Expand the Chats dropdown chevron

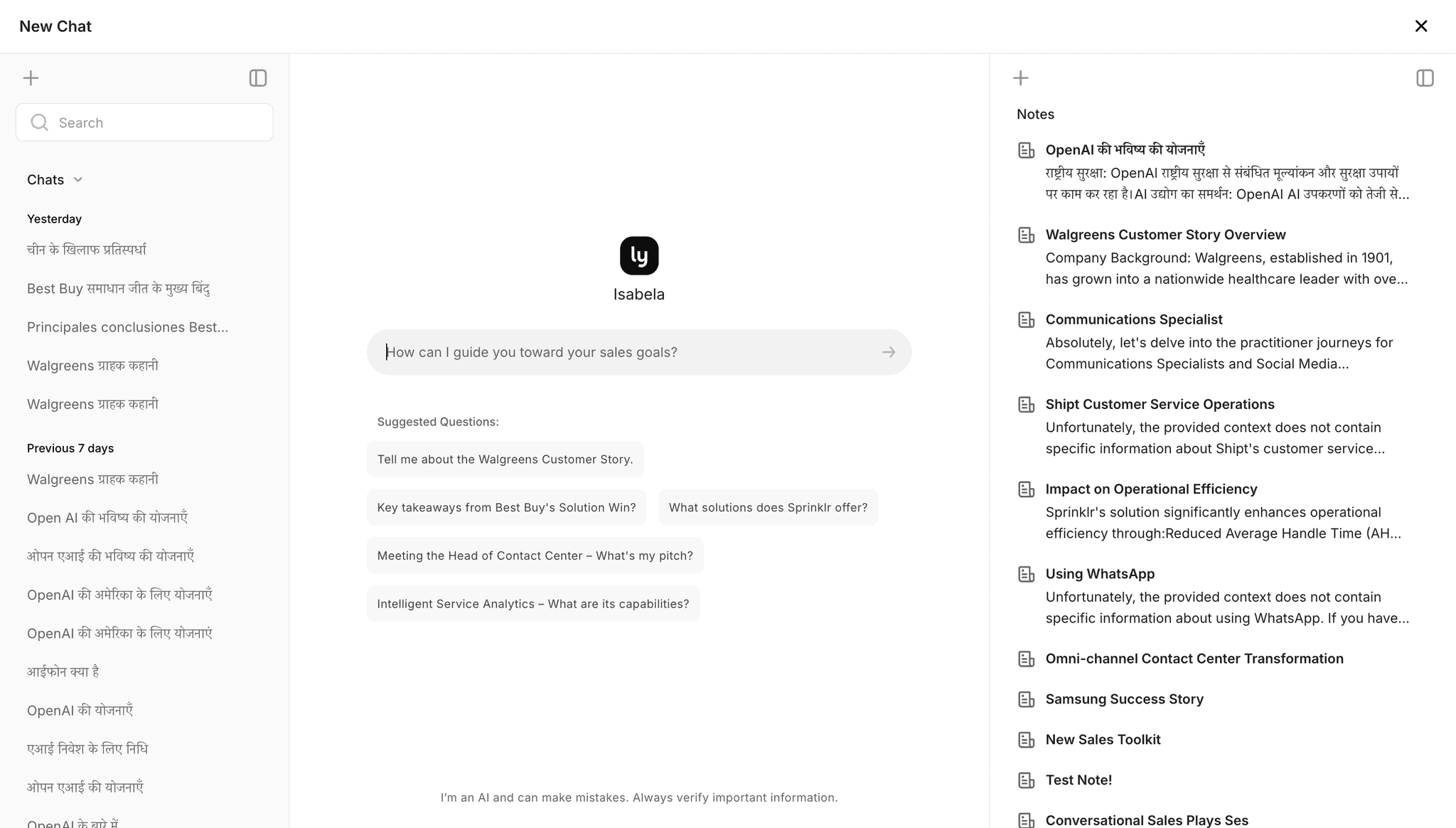(x=78, y=180)
